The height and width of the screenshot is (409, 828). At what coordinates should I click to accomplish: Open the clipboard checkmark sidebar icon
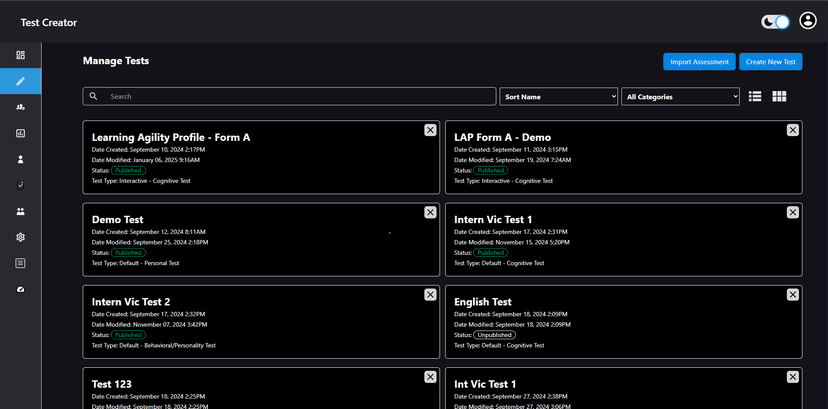pyautogui.click(x=21, y=185)
